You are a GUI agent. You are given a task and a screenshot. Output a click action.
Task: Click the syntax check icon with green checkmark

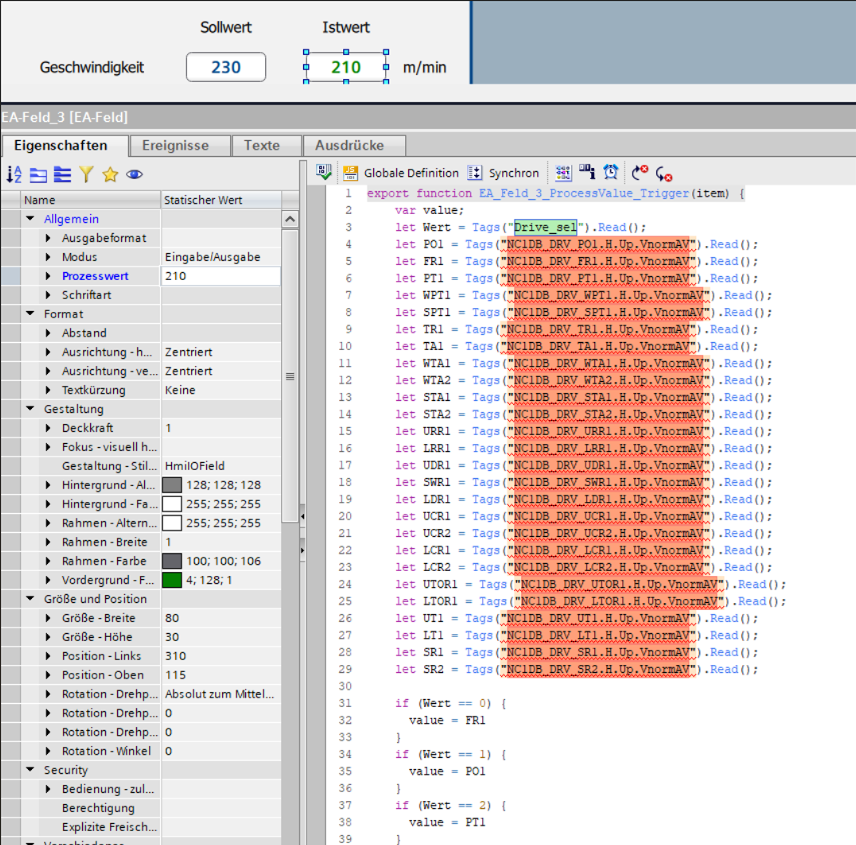click(324, 172)
